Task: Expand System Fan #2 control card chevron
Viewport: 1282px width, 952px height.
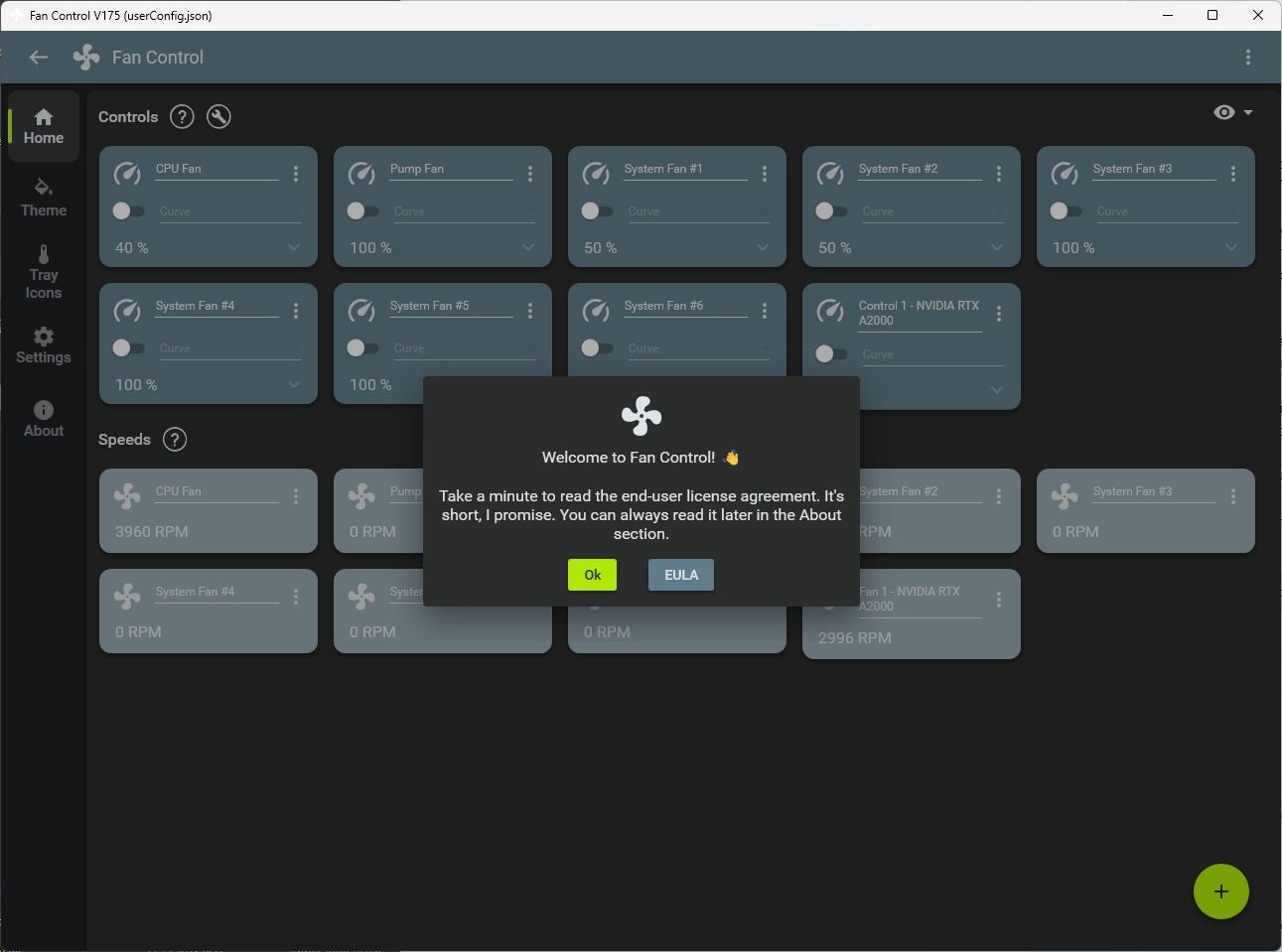Action: (997, 247)
